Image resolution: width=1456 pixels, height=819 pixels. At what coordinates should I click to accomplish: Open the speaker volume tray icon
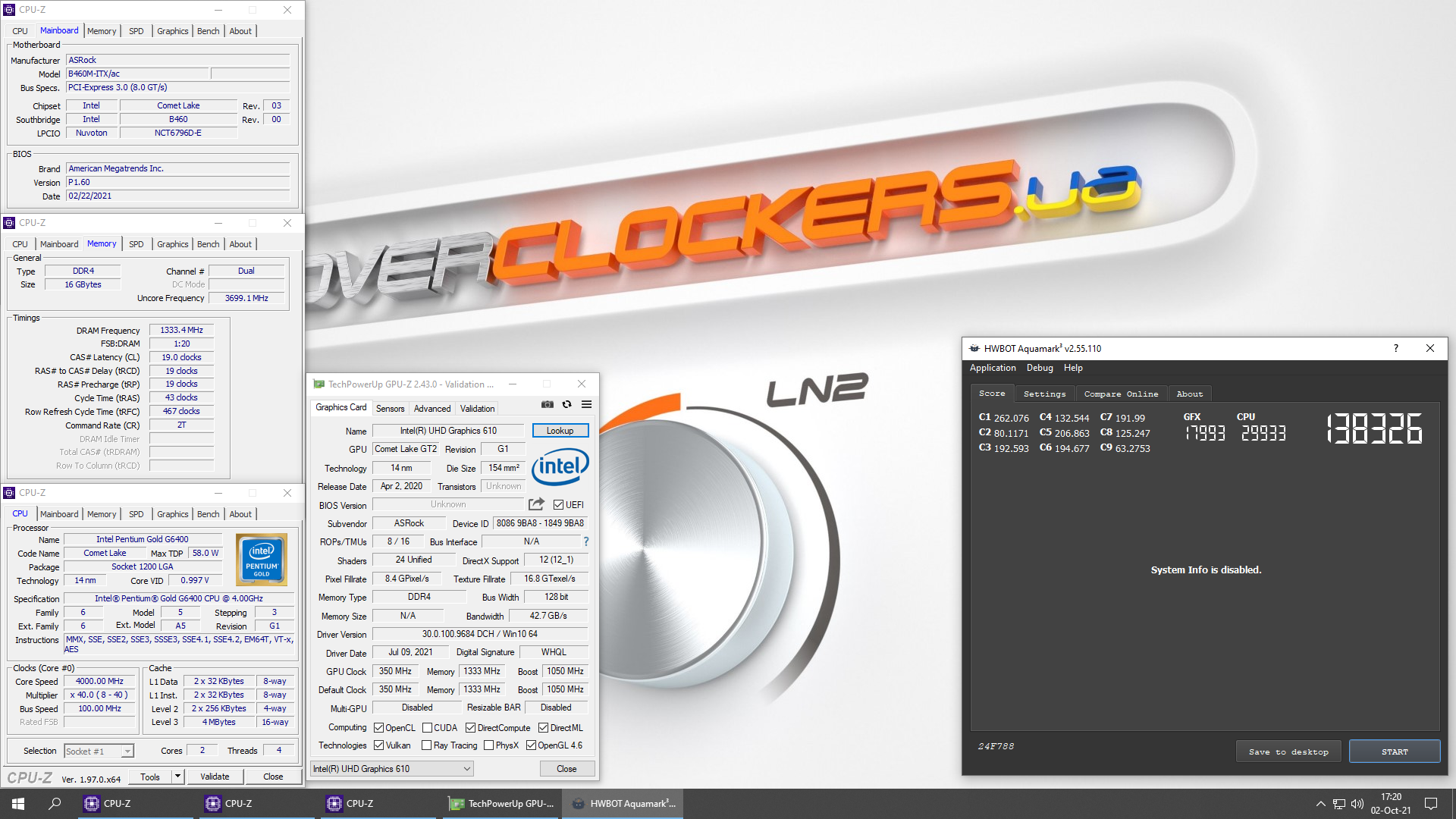[x=1357, y=804]
